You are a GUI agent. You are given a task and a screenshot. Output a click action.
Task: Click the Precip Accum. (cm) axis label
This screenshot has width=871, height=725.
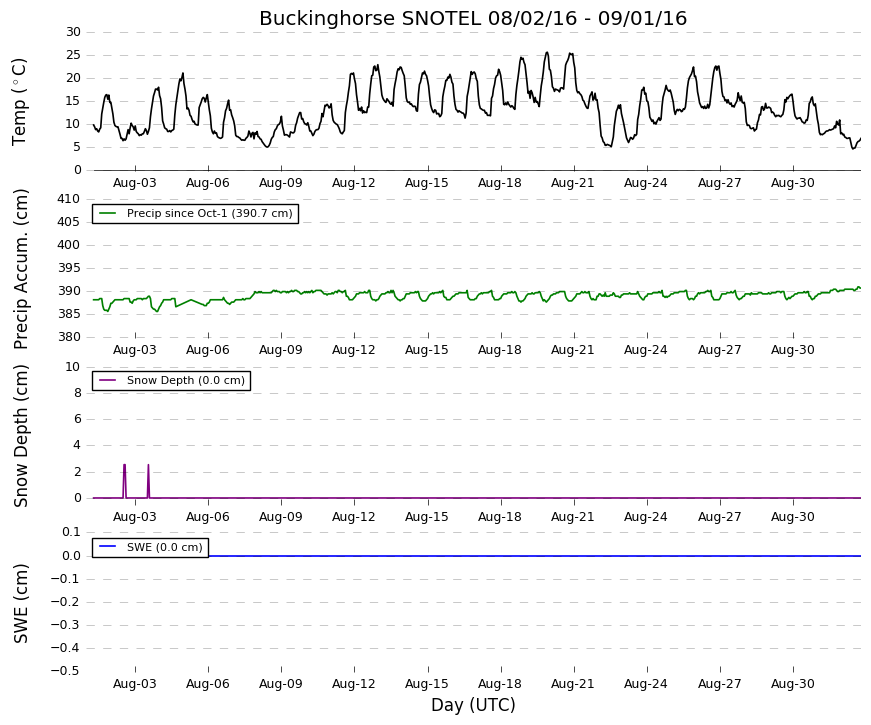(x=20, y=269)
